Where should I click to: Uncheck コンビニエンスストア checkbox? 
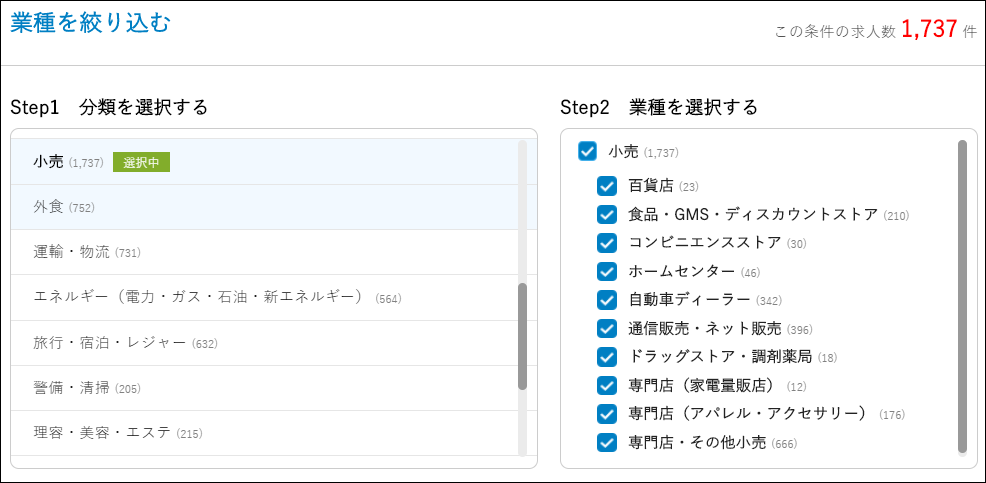(x=607, y=243)
